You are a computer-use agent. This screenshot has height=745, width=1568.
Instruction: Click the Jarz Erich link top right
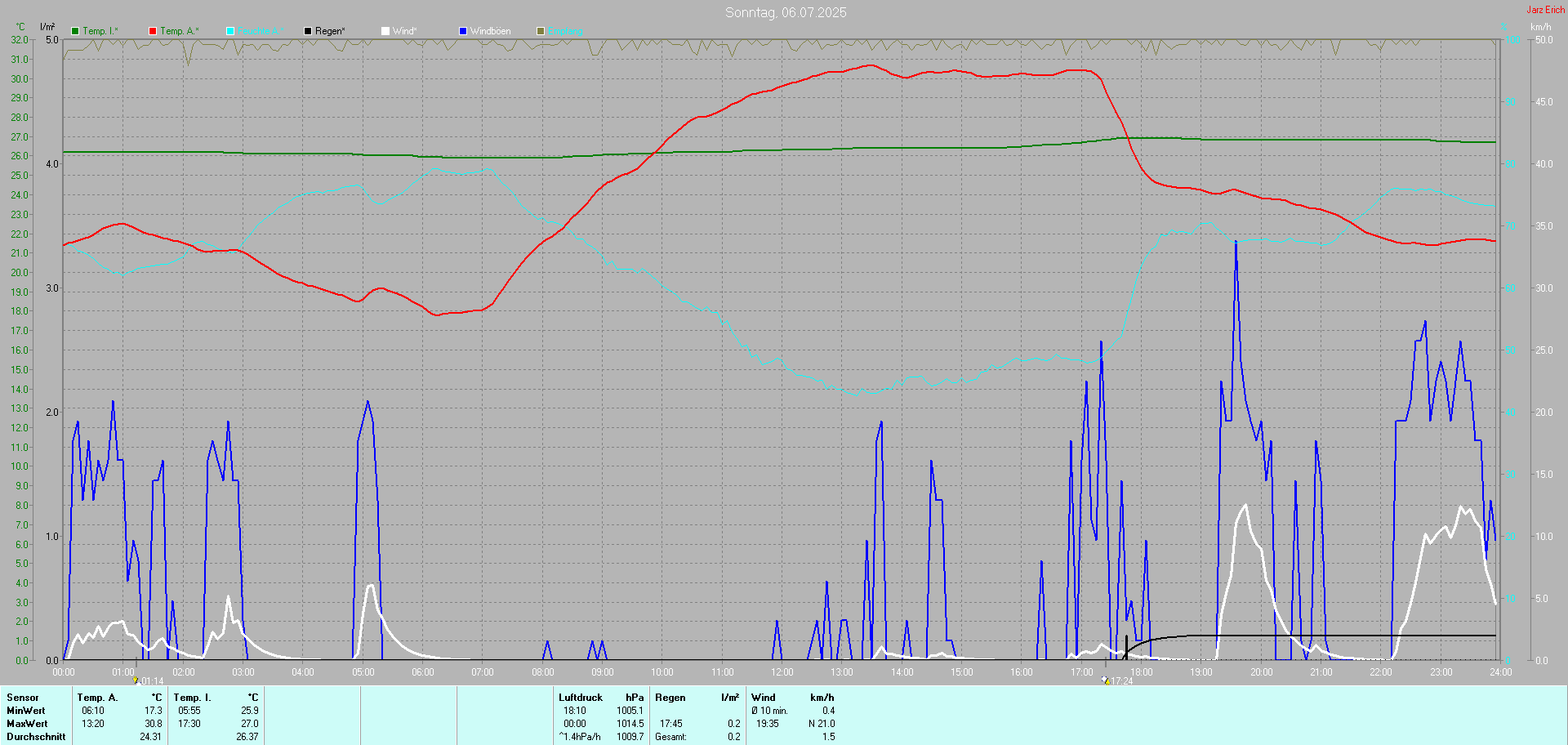(x=1546, y=10)
